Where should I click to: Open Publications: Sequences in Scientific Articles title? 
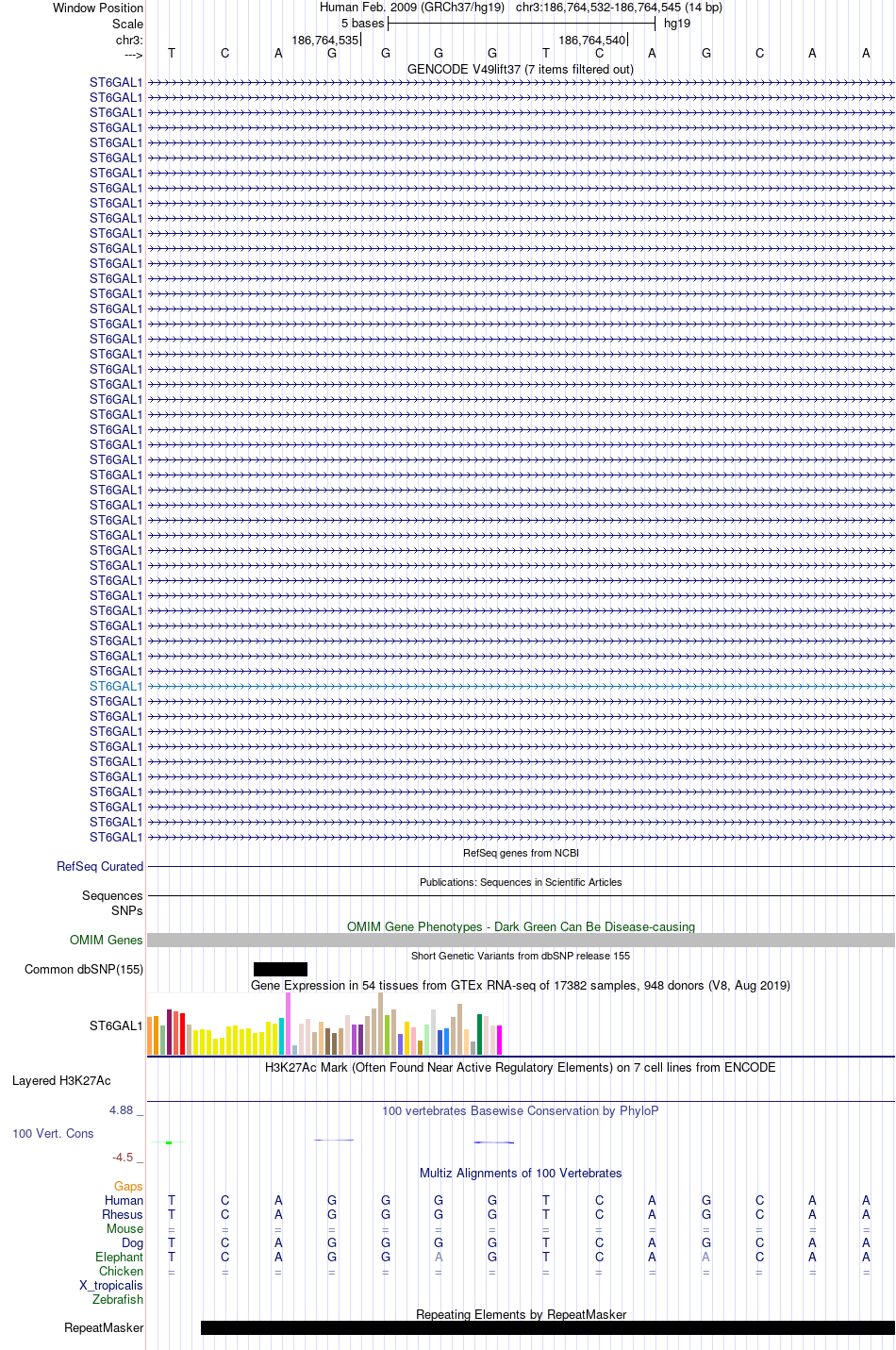[x=521, y=882]
